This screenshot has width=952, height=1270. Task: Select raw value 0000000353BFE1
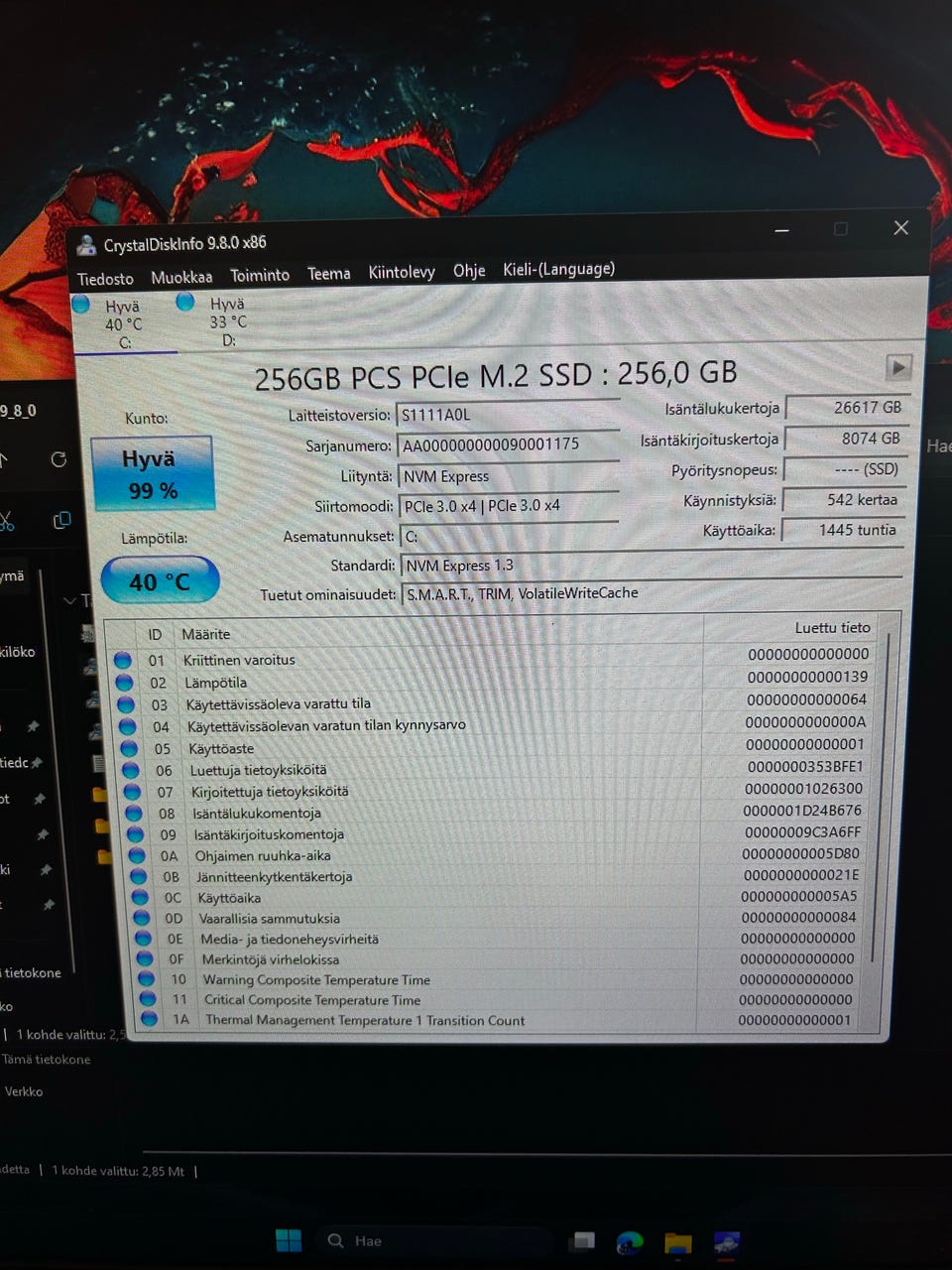804,767
